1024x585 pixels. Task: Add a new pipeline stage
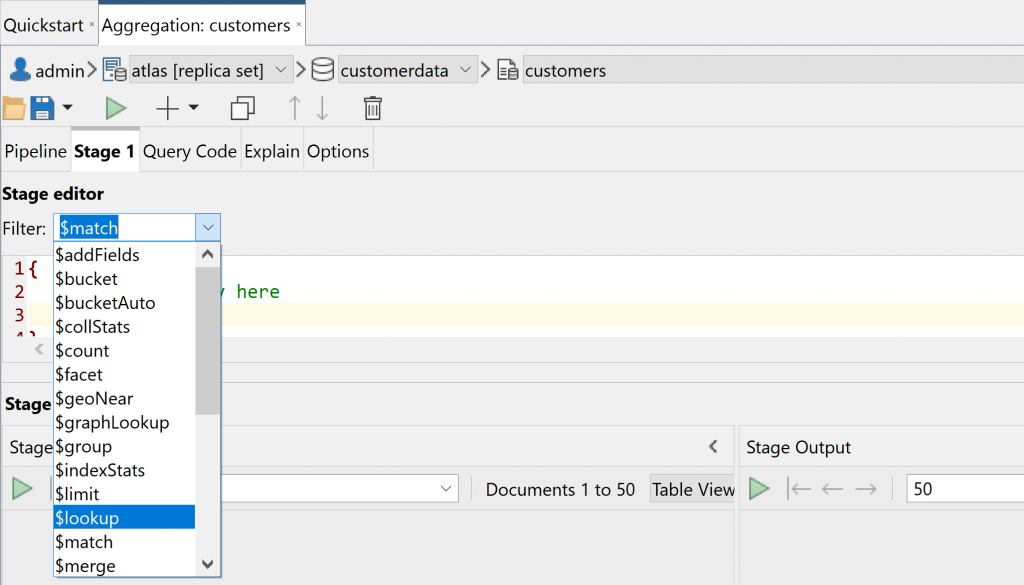[x=166, y=108]
